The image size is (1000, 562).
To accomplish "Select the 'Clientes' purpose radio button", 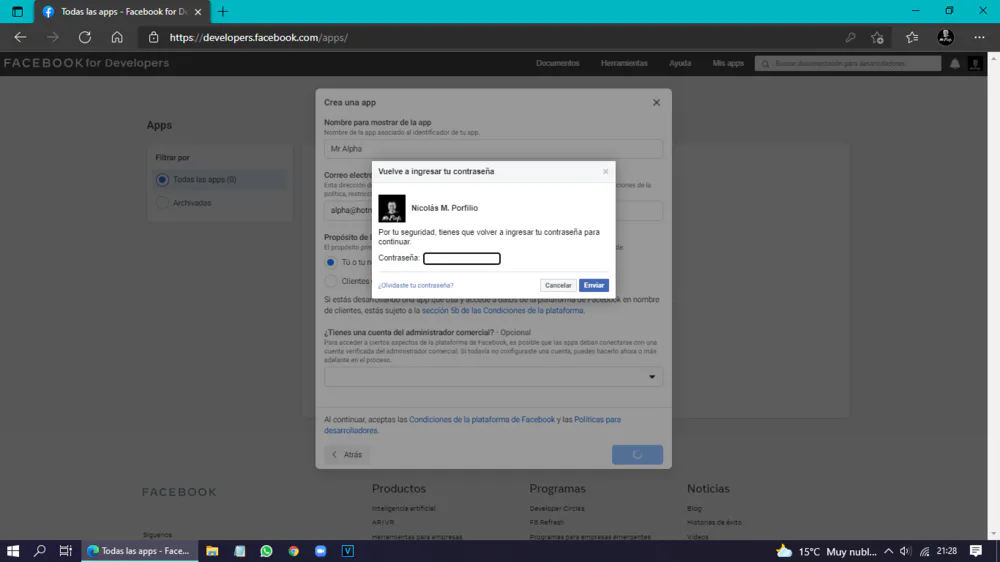I will tap(331, 281).
